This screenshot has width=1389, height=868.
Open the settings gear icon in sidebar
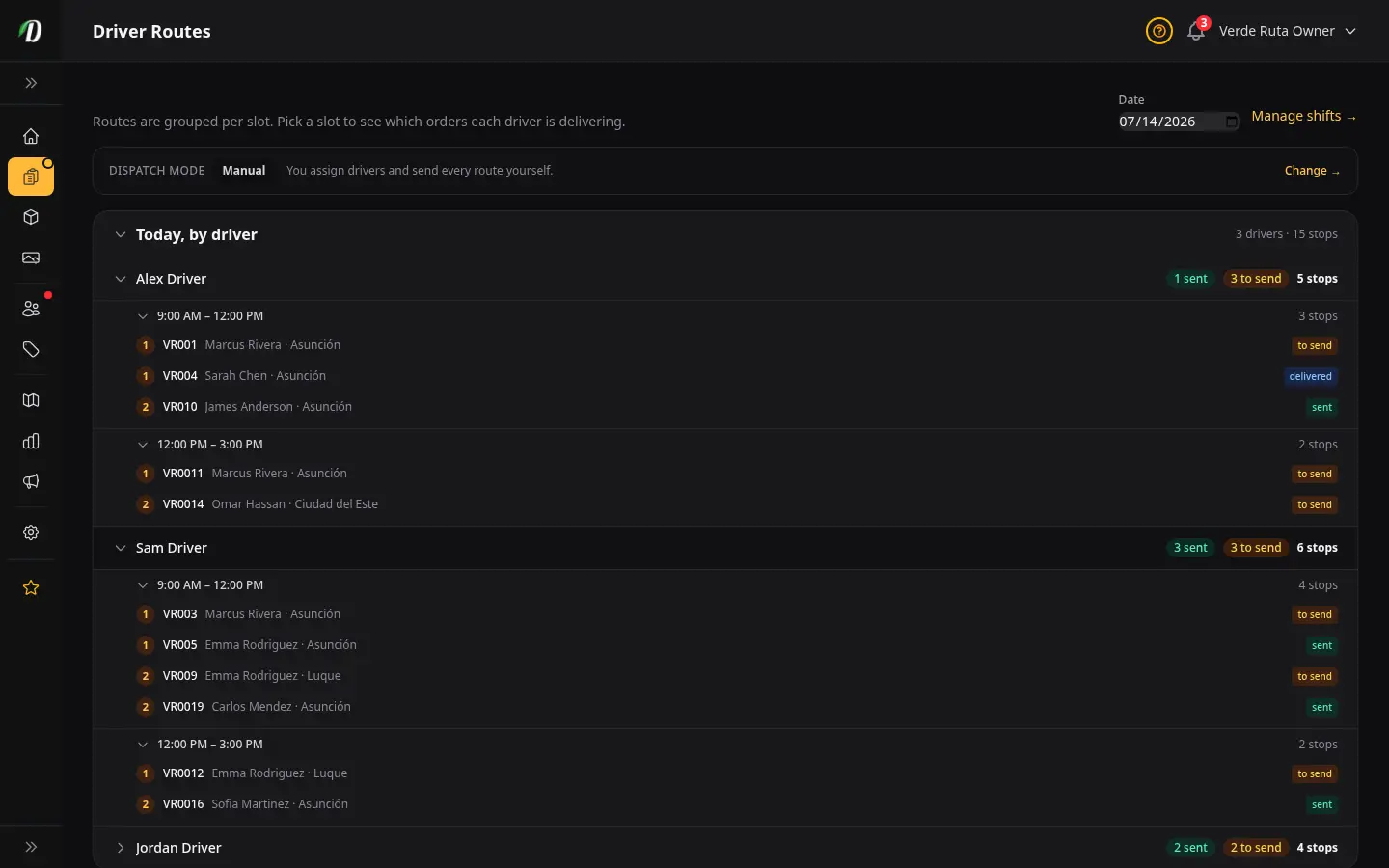31,532
